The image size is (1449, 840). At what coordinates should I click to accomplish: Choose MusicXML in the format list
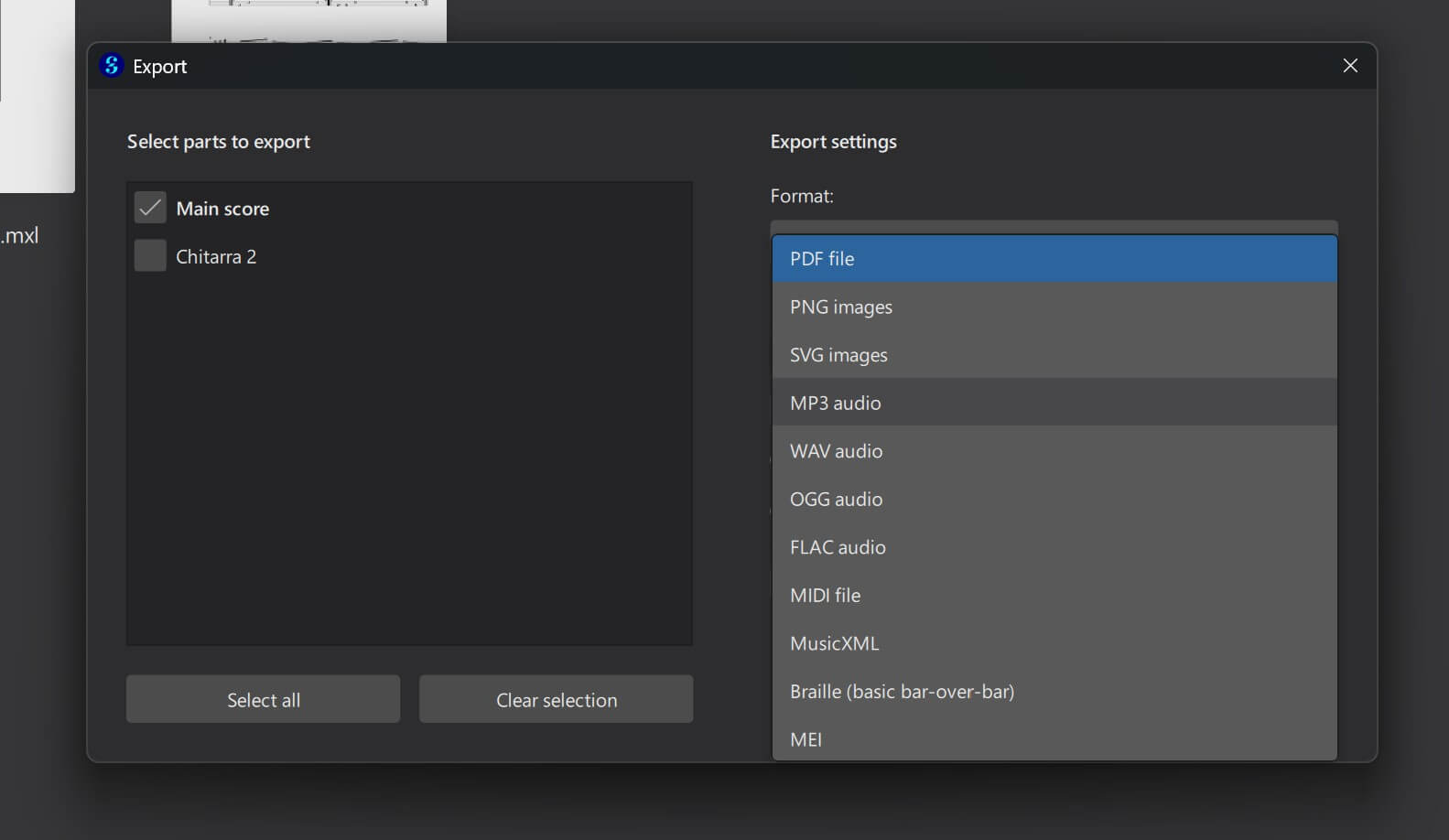click(1054, 643)
